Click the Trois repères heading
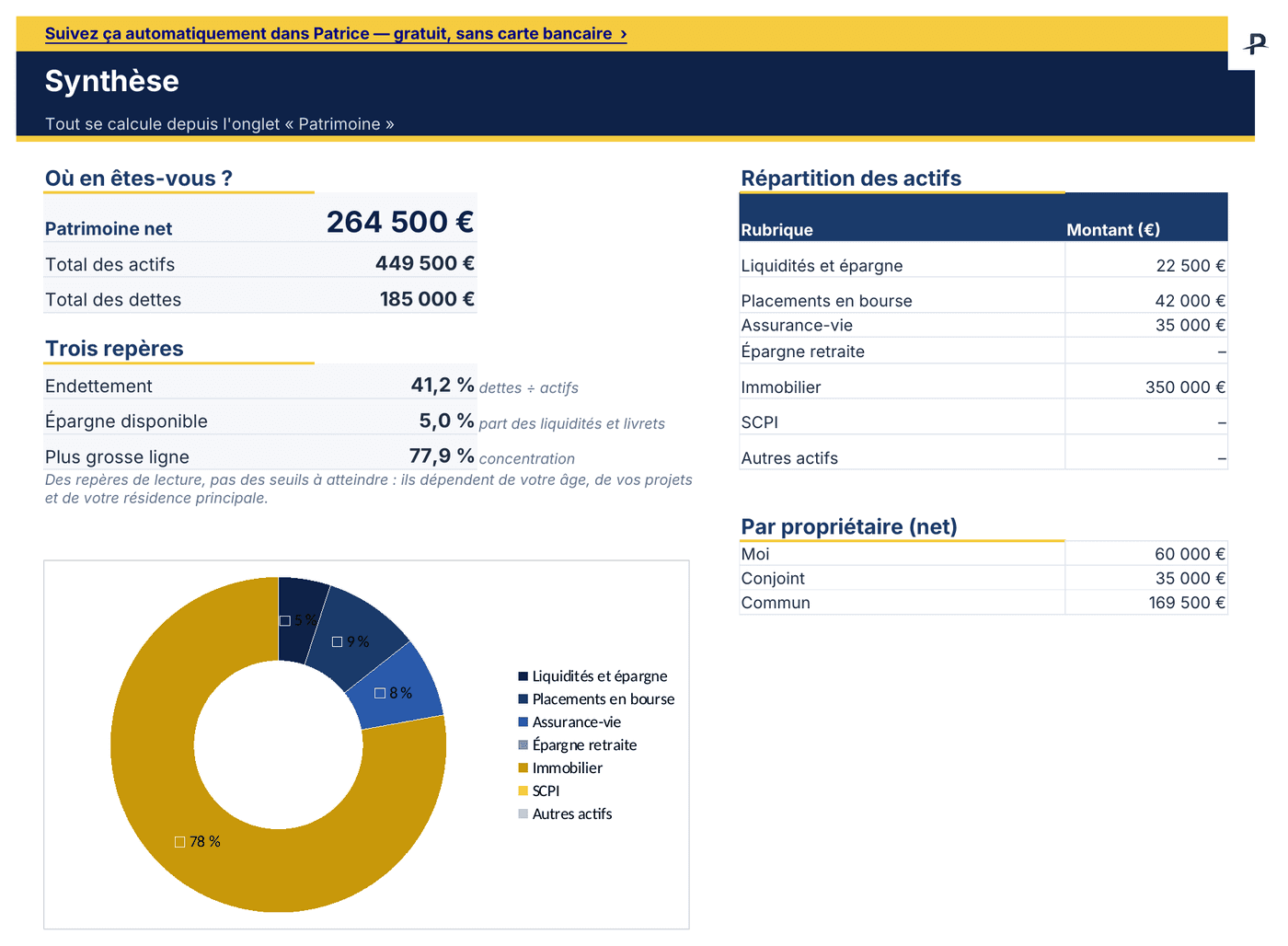Viewport: 1288px width, 946px height. tap(114, 349)
